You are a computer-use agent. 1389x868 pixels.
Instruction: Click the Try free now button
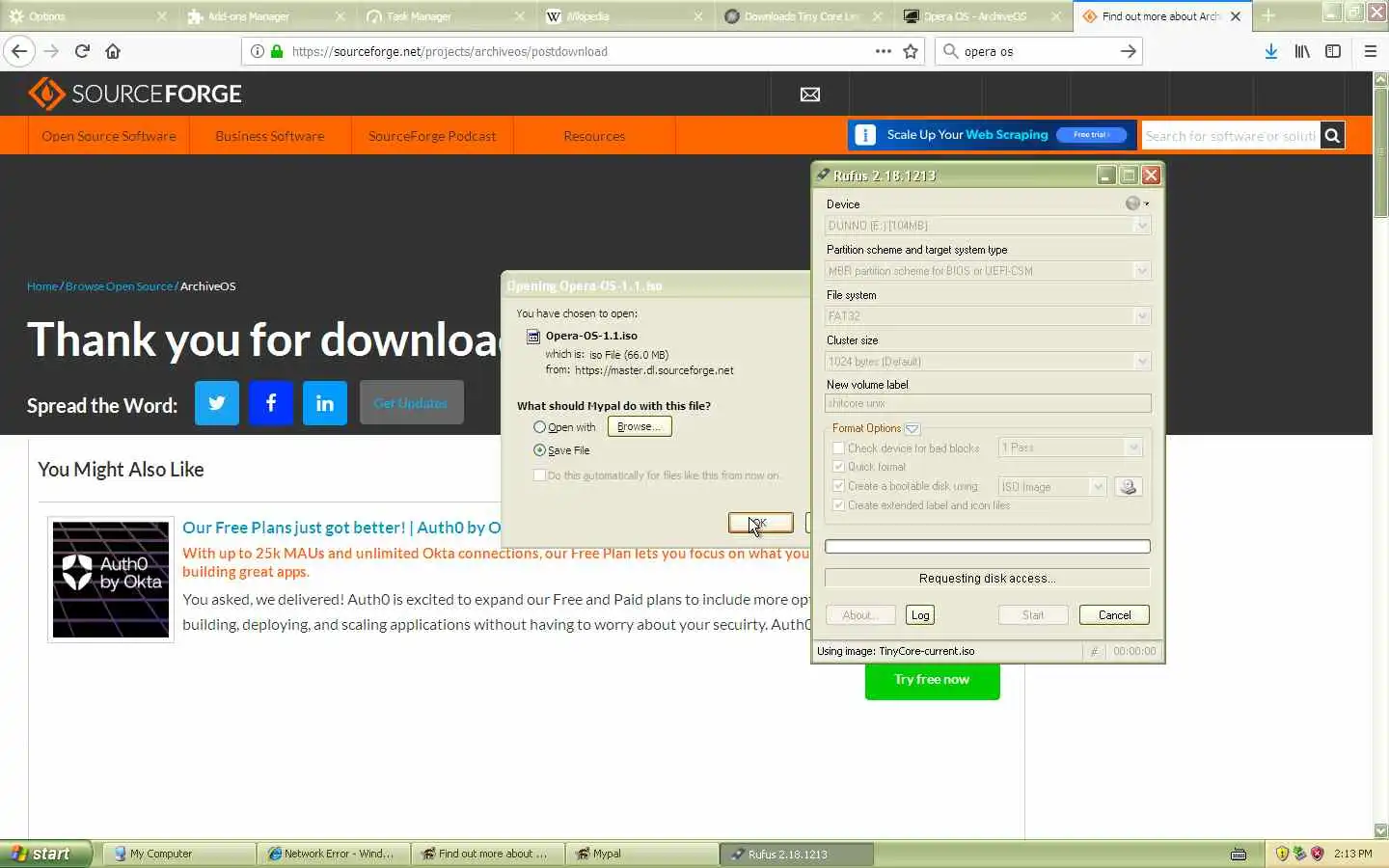pyautogui.click(x=932, y=680)
